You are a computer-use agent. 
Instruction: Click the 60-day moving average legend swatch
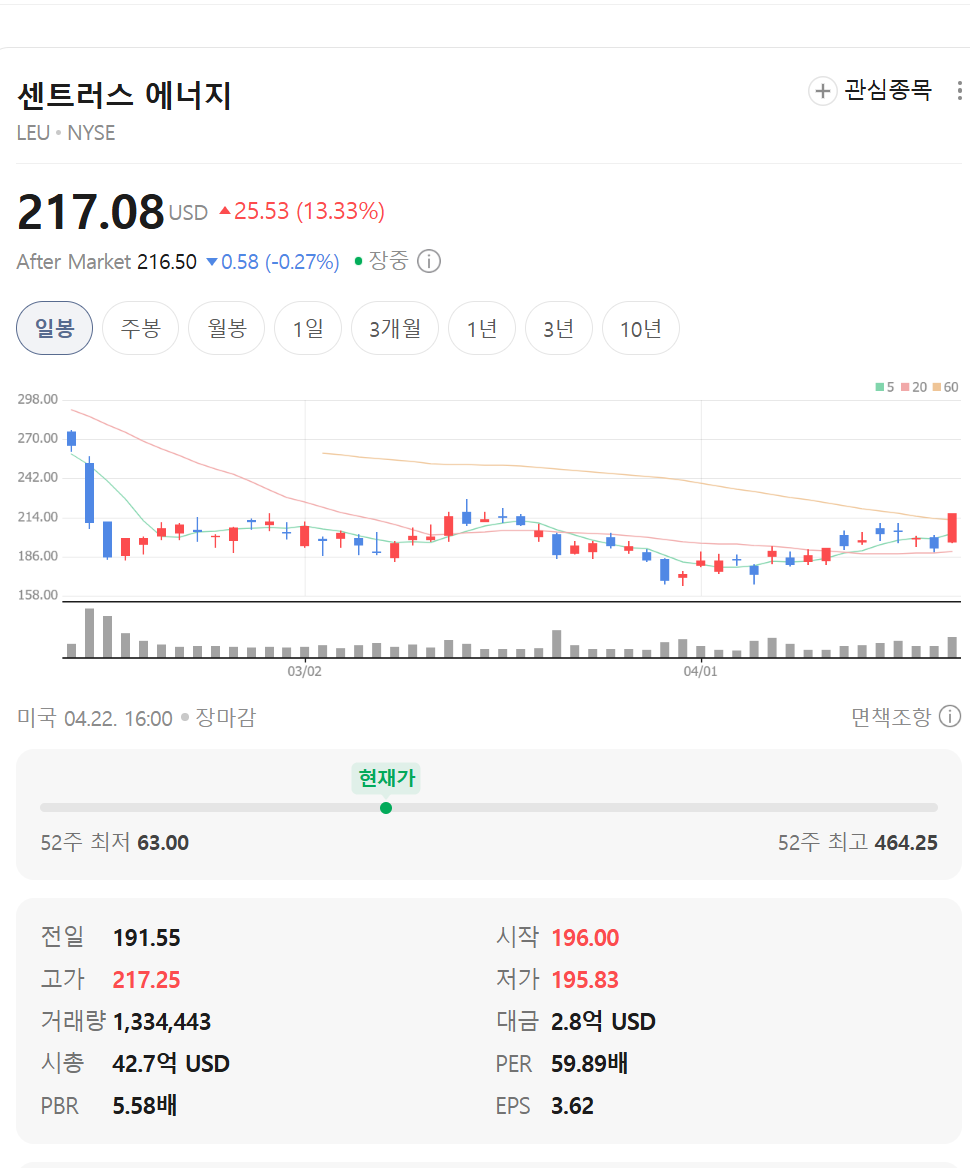(x=936, y=387)
